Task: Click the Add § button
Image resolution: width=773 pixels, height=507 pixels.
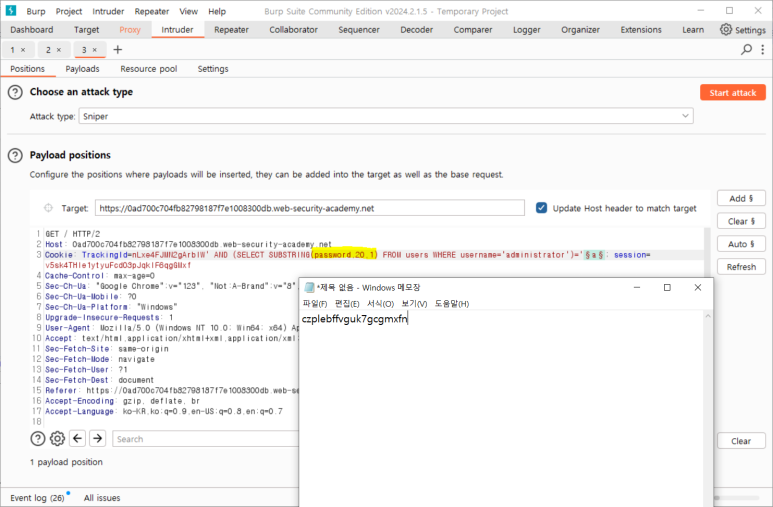Action: (x=741, y=198)
